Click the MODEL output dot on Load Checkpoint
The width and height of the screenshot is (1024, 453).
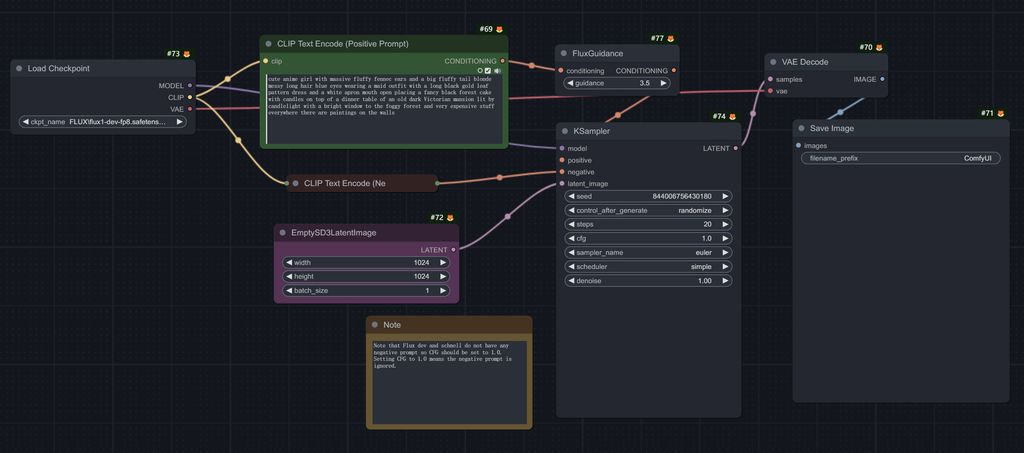click(190, 86)
